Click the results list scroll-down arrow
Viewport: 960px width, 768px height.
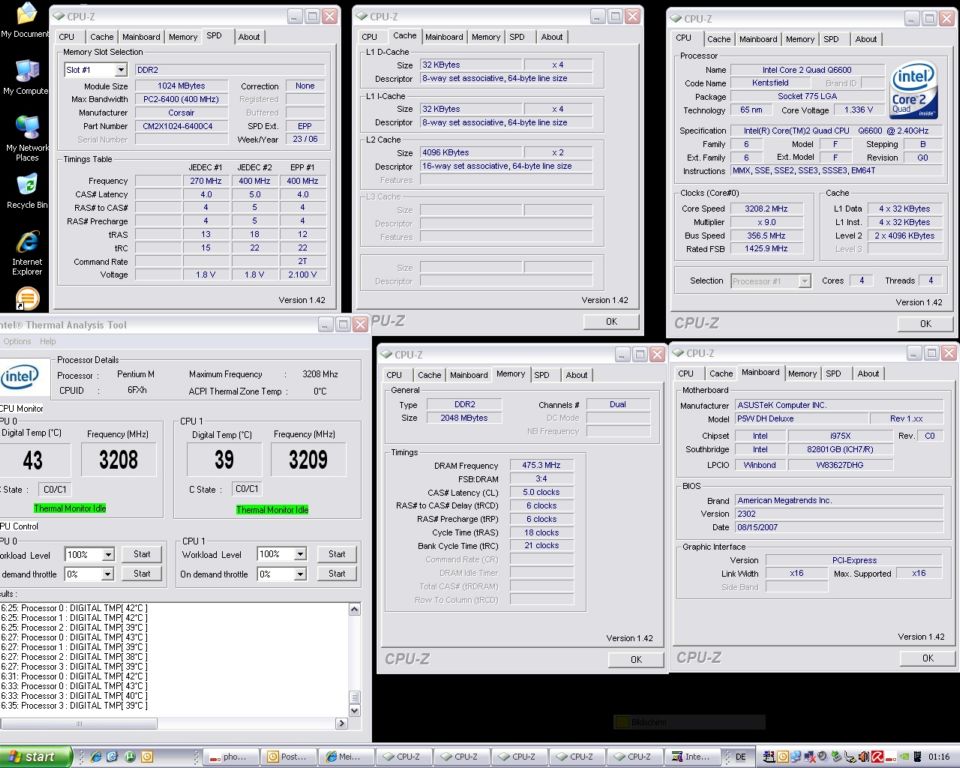click(x=354, y=710)
